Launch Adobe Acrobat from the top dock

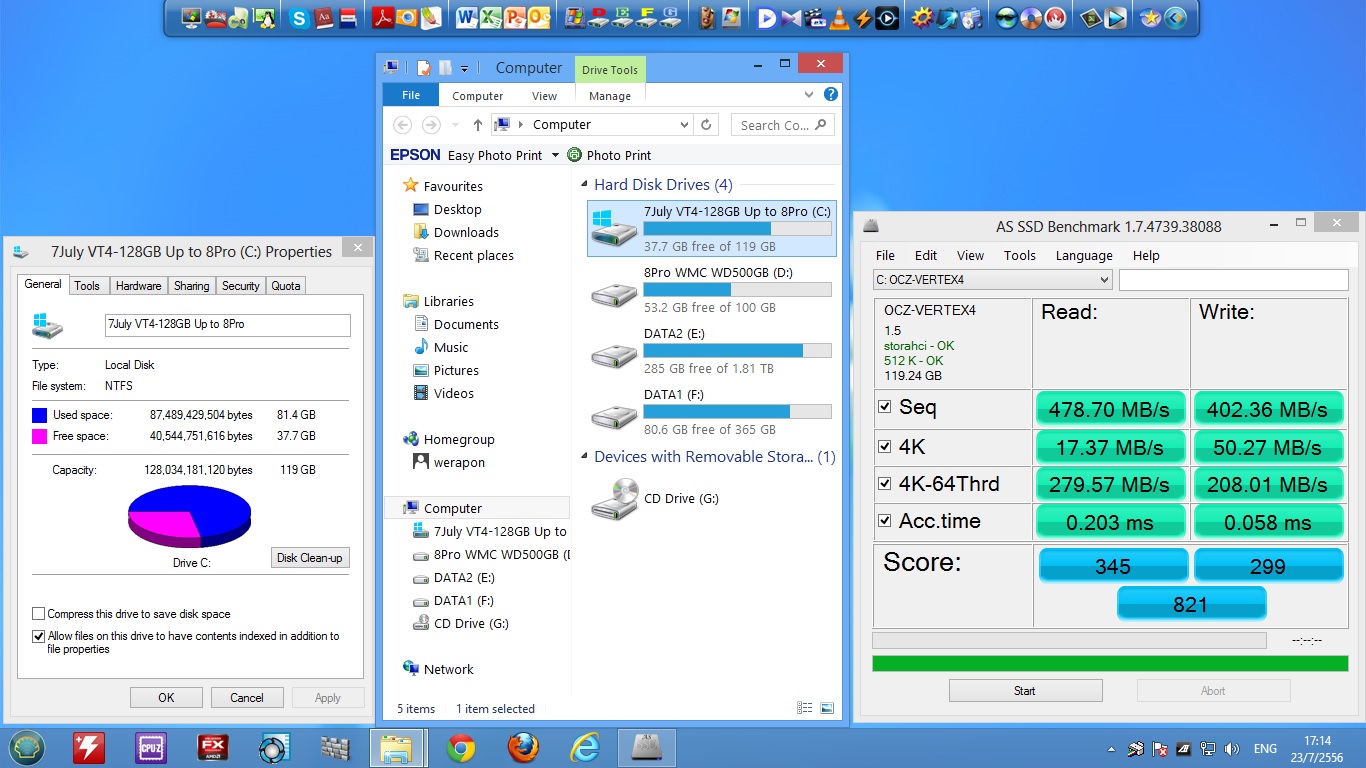(382, 18)
